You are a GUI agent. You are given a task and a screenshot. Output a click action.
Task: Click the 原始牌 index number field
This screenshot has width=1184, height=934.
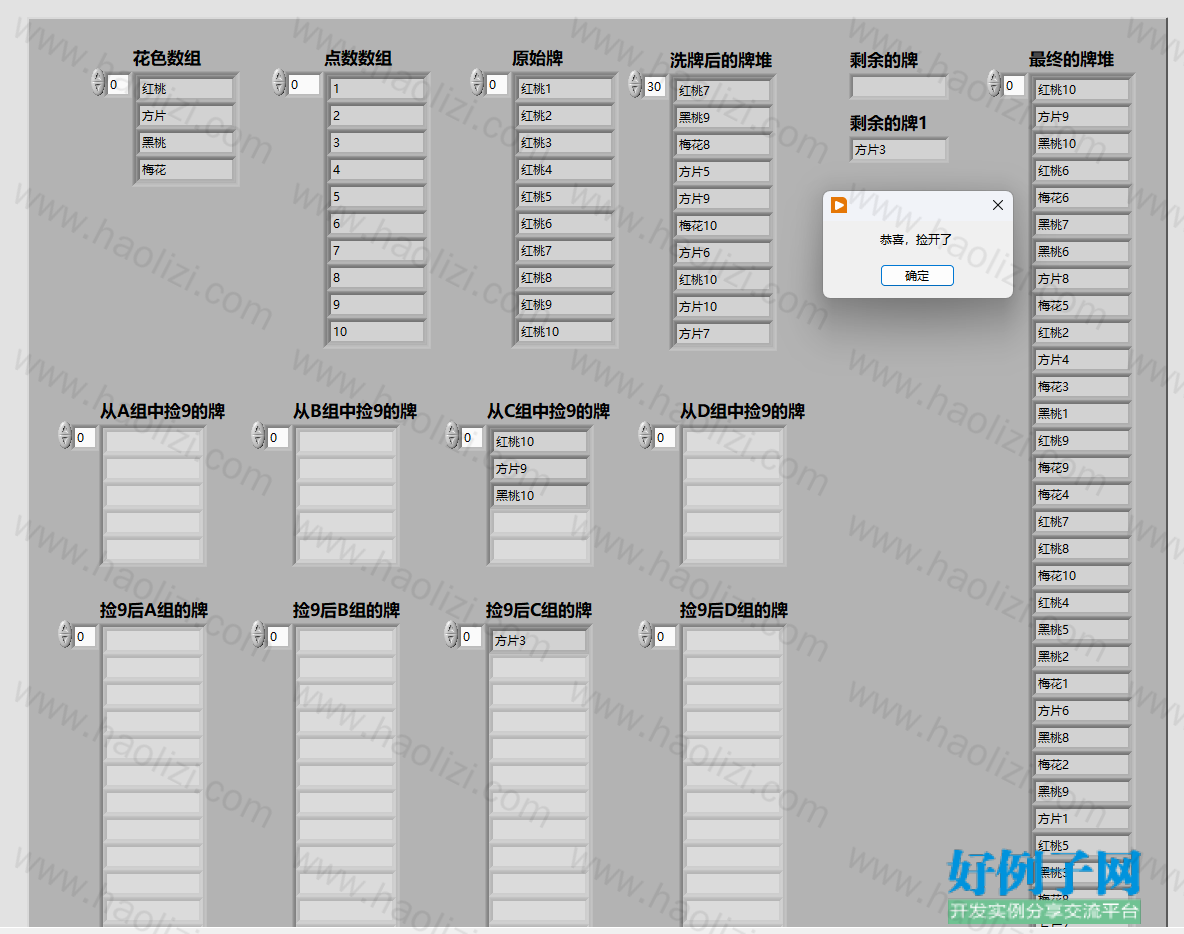[497, 85]
